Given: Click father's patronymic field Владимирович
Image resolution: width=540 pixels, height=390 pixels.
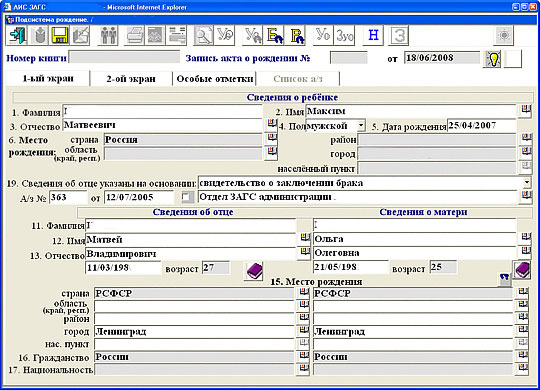Looking at the screenshot, I should (x=190, y=254).
